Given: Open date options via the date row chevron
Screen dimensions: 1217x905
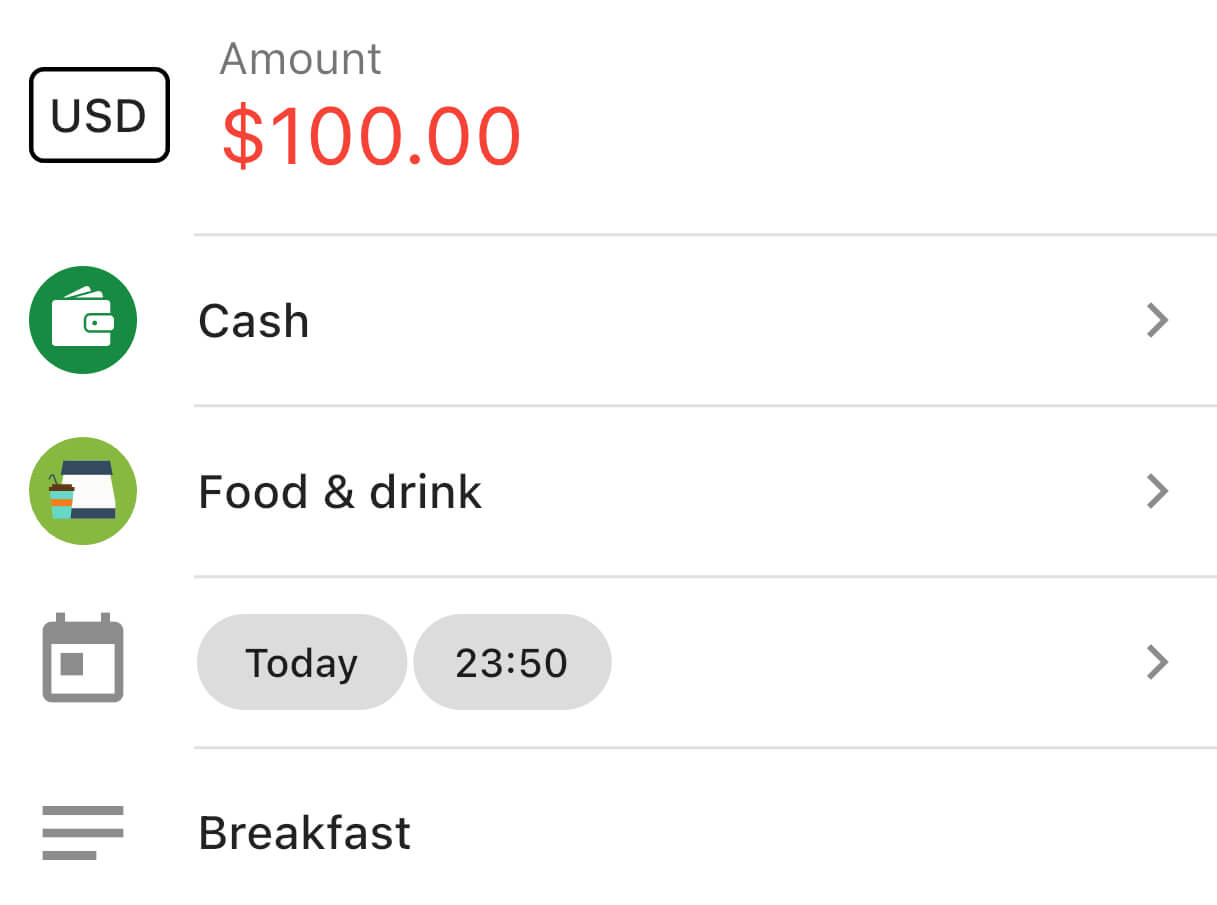Looking at the screenshot, I should point(1157,662).
